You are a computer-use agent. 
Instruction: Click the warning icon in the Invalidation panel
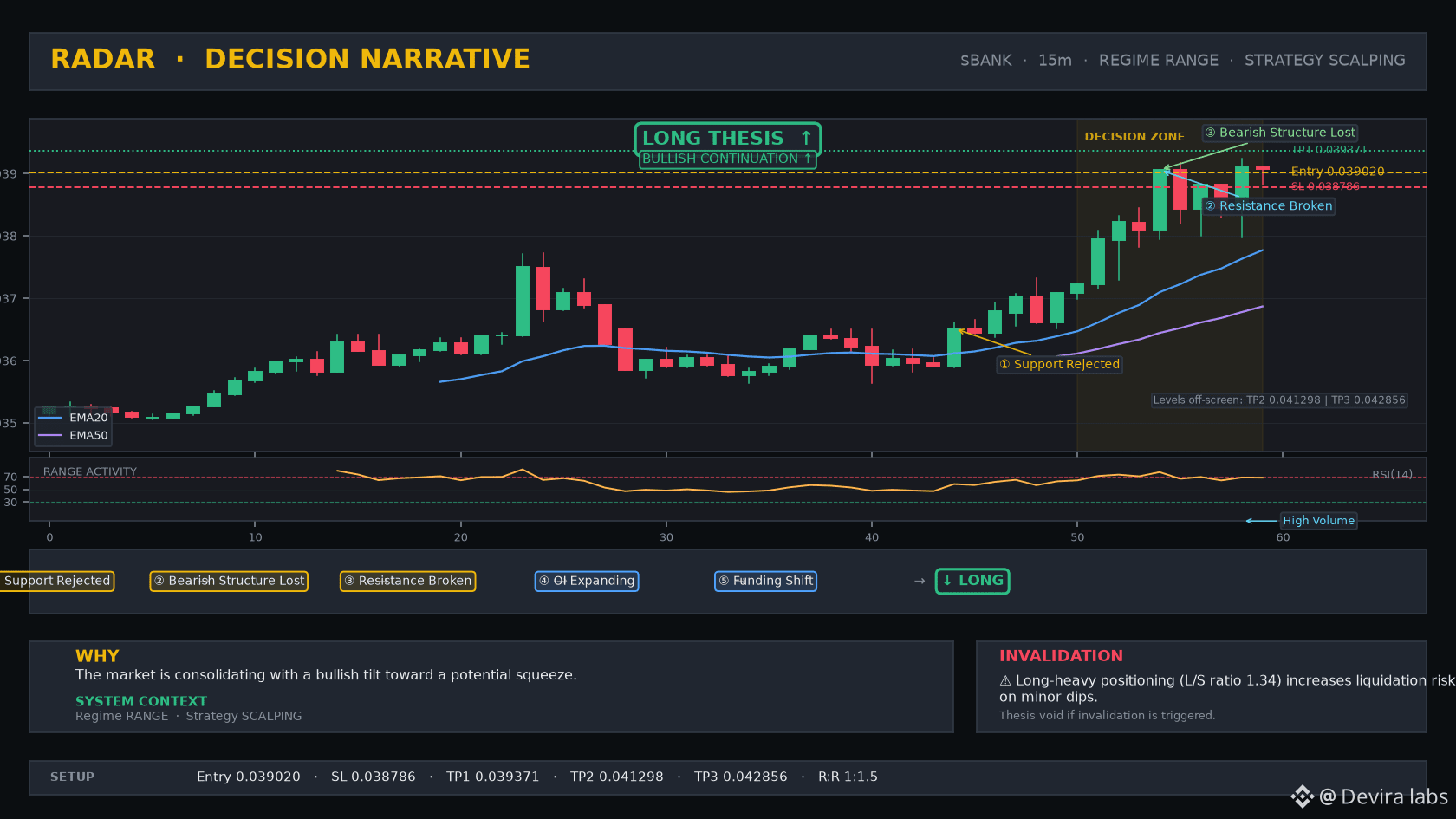[x=1005, y=681]
